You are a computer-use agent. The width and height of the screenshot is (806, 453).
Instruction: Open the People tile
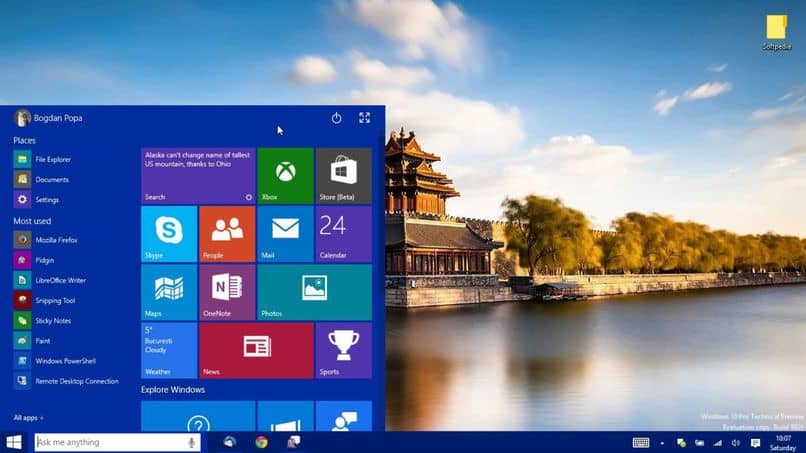click(x=227, y=234)
